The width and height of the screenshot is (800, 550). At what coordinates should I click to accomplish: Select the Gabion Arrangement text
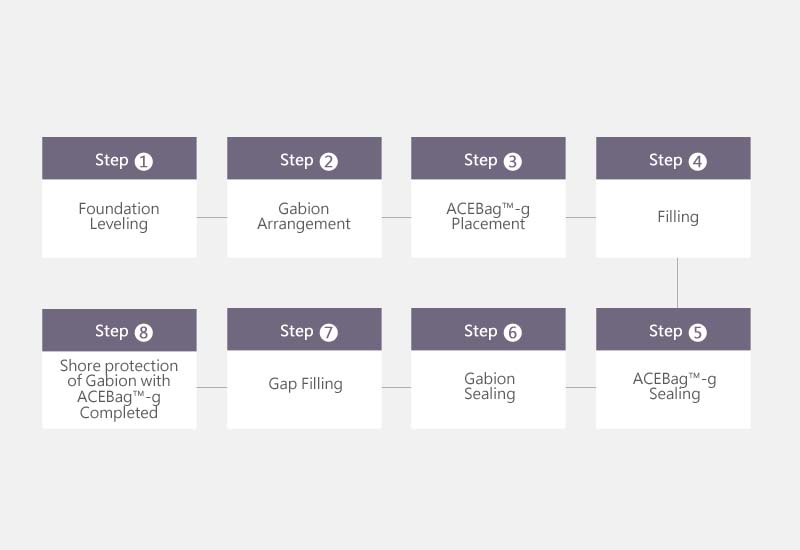coord(304,216)
